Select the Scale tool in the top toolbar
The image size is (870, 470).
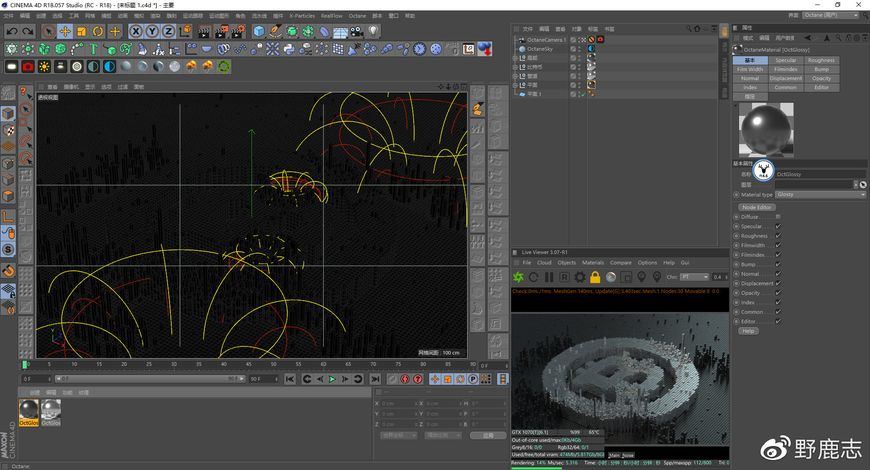[x=82, y=32]
